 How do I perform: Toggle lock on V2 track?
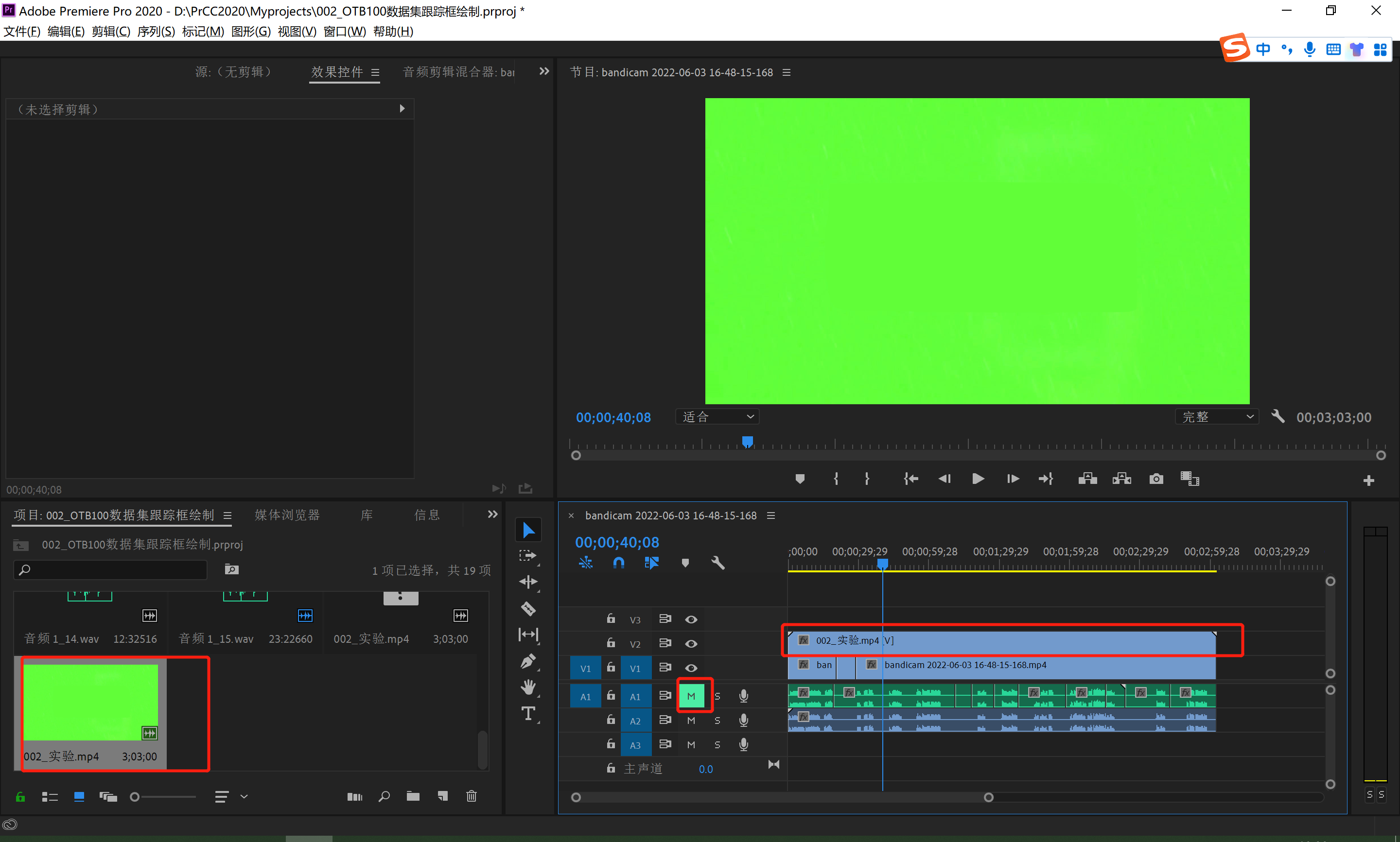pos(611,643)
